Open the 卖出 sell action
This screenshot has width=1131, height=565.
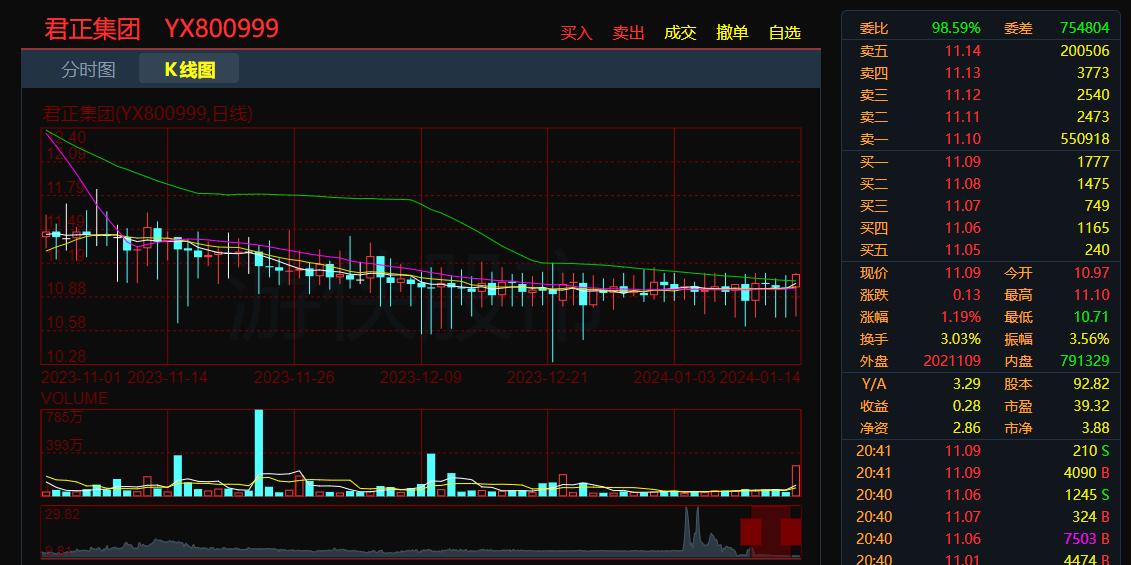pos(628,32)
